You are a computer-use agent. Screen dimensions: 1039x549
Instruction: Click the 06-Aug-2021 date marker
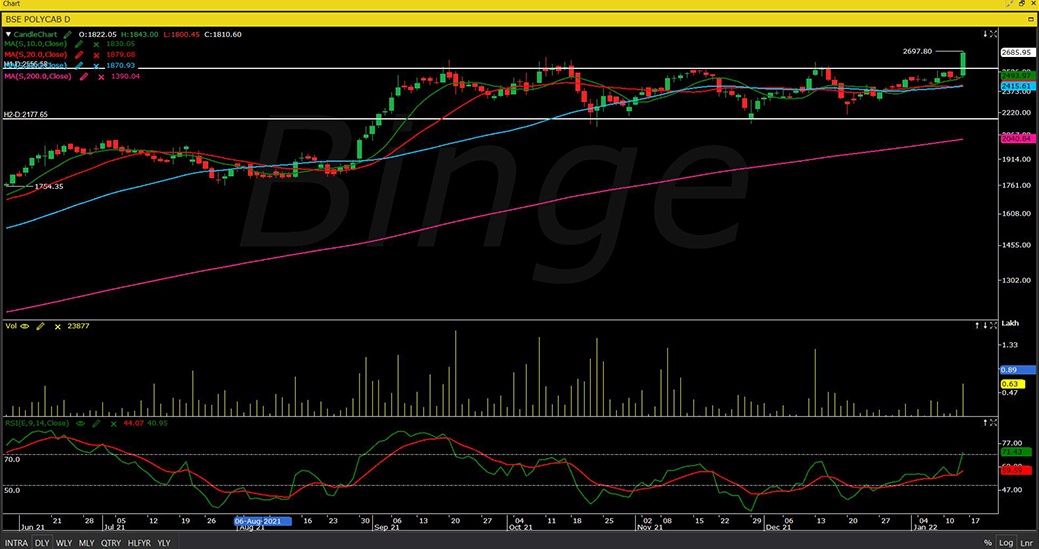pyautogui.click(x=263, y=521)
